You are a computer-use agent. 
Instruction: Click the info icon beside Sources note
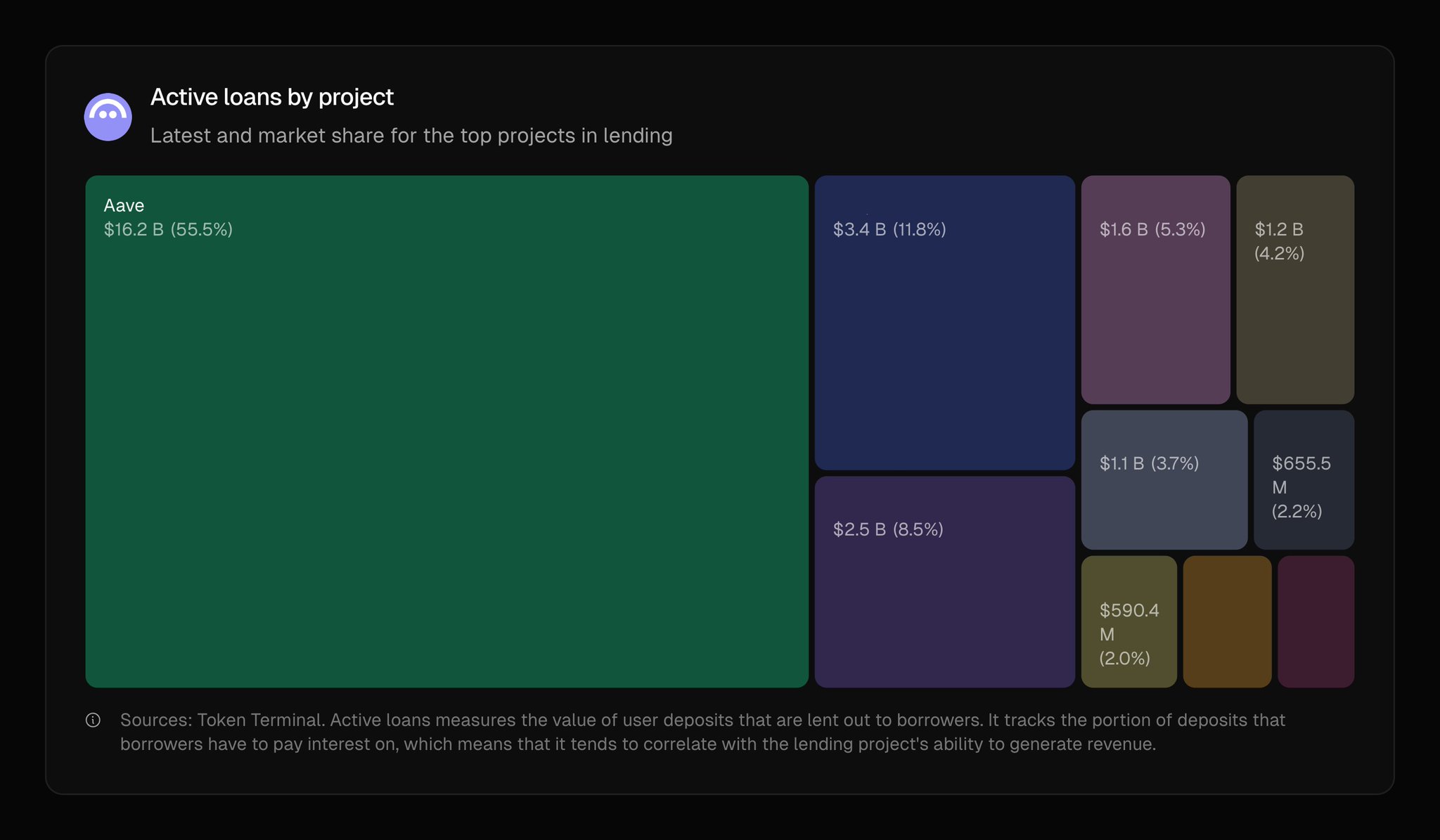[x=93, y=720]
